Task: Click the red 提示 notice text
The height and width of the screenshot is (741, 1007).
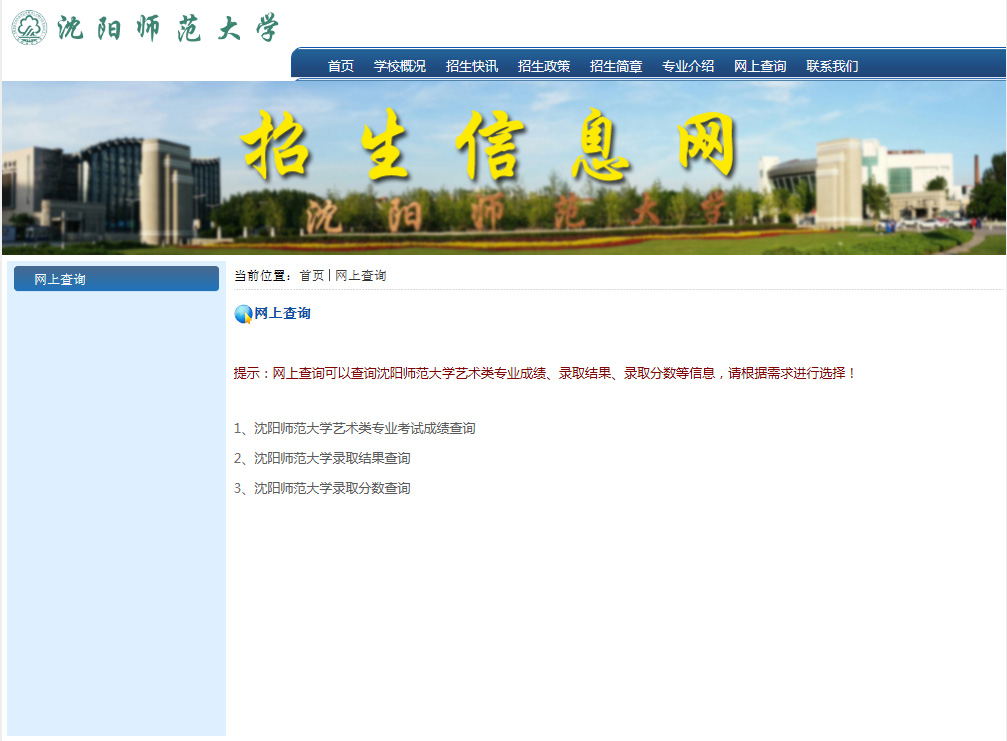Action: coord(545,373)
